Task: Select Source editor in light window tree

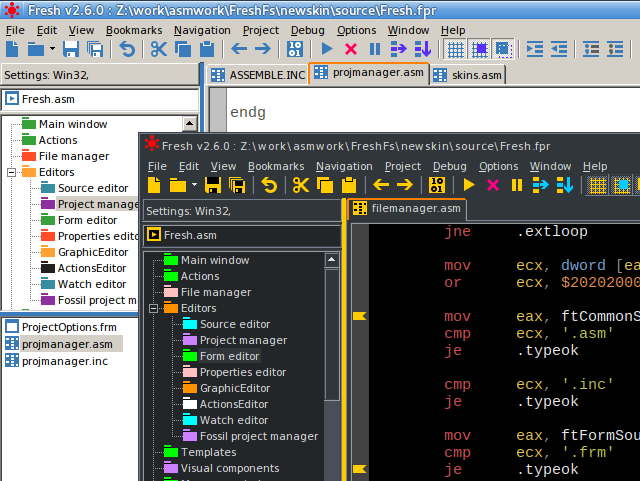Action: coord(93,188)
